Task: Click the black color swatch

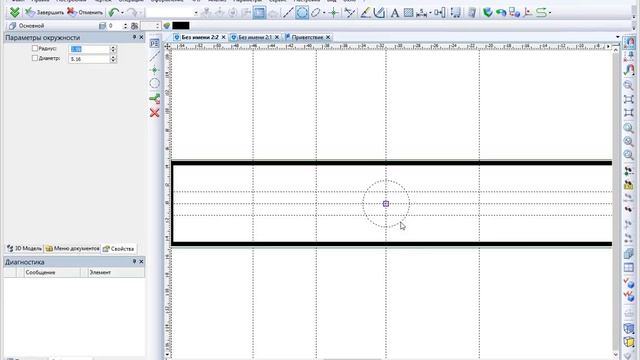Action: (x=181, y=26)
